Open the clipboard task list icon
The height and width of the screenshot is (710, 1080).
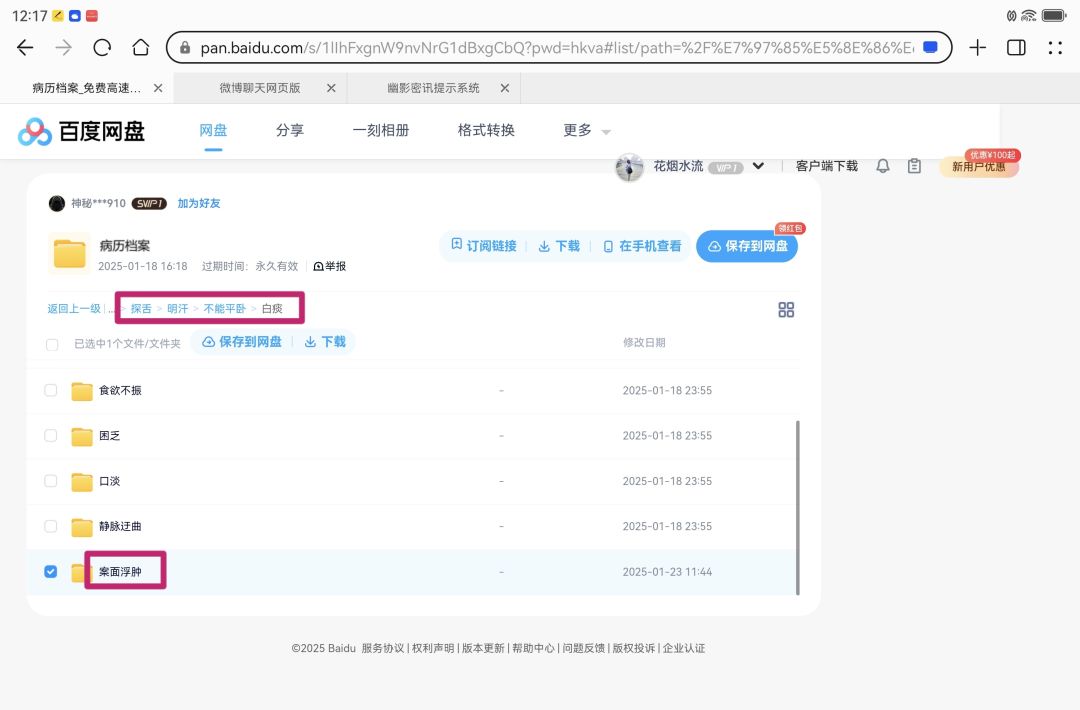914,166
